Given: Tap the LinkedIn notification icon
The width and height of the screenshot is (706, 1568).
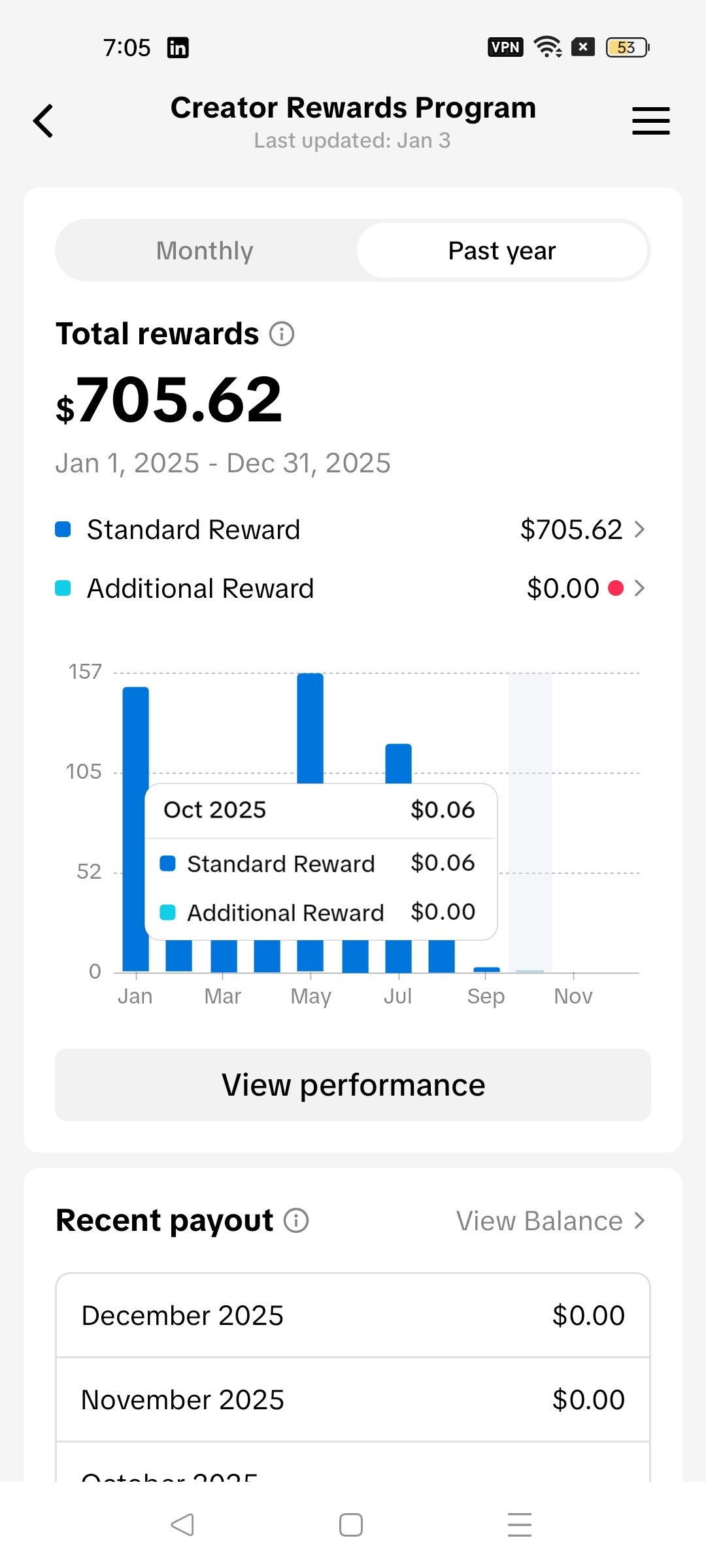Looking at the screenshot, I should pos(178,48).
